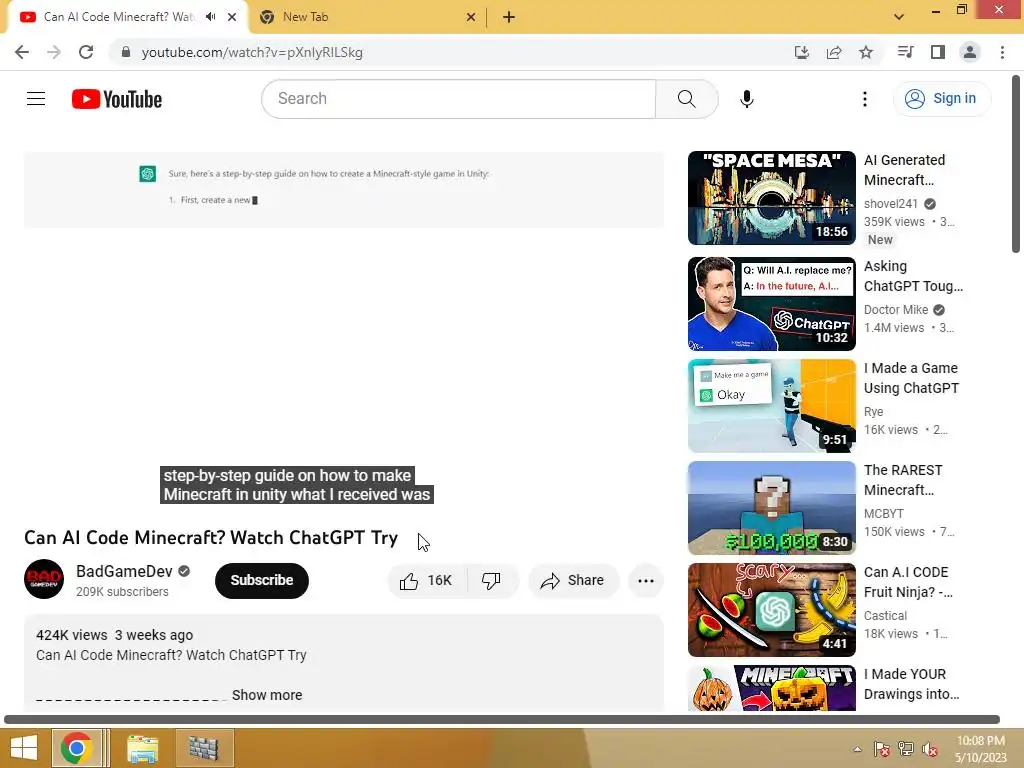
Task: Reload the current page
Action: pyautogui.click(x=86, y=52)
